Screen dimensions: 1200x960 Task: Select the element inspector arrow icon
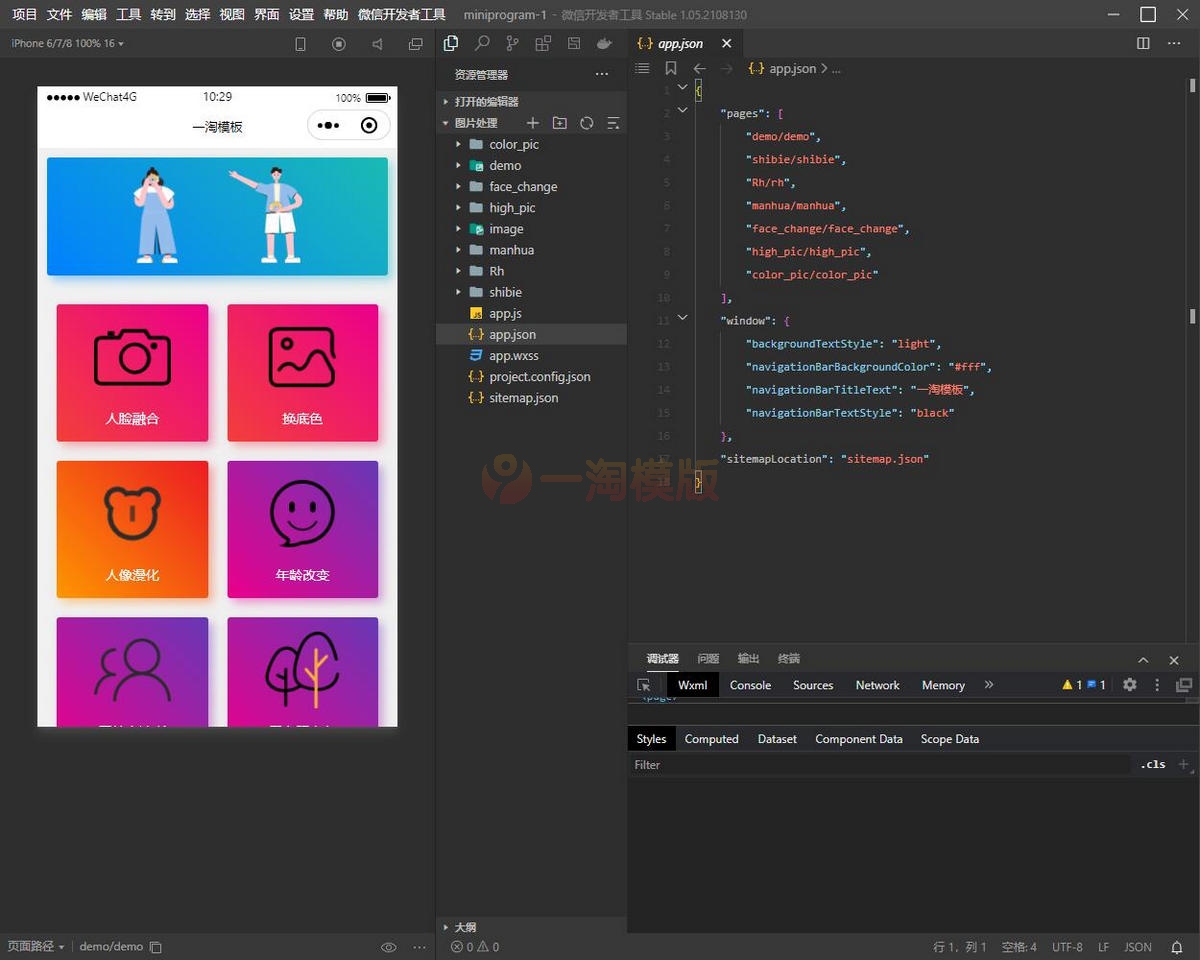644,685
